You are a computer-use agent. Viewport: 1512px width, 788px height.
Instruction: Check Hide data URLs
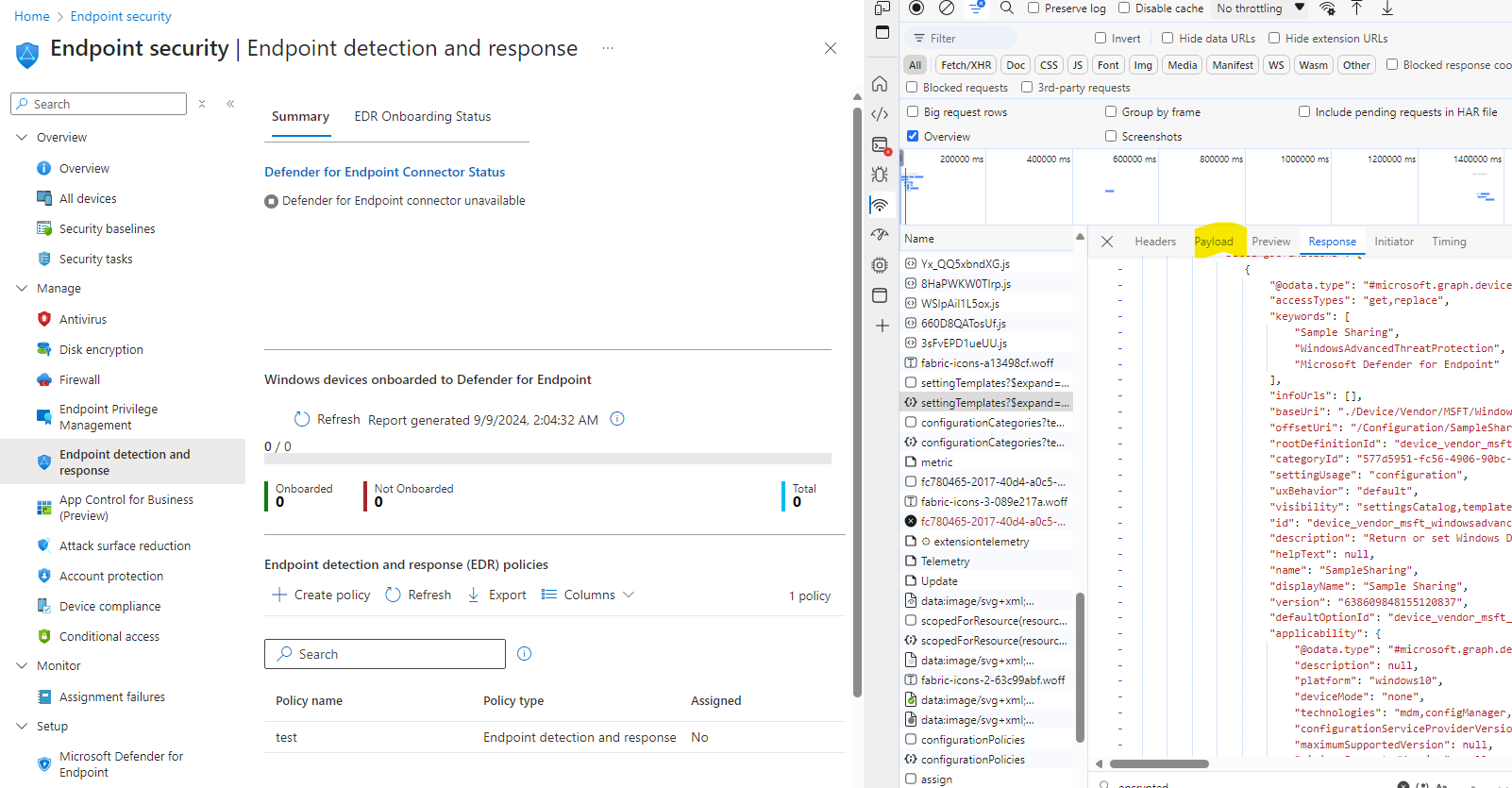coord(1168,39)
